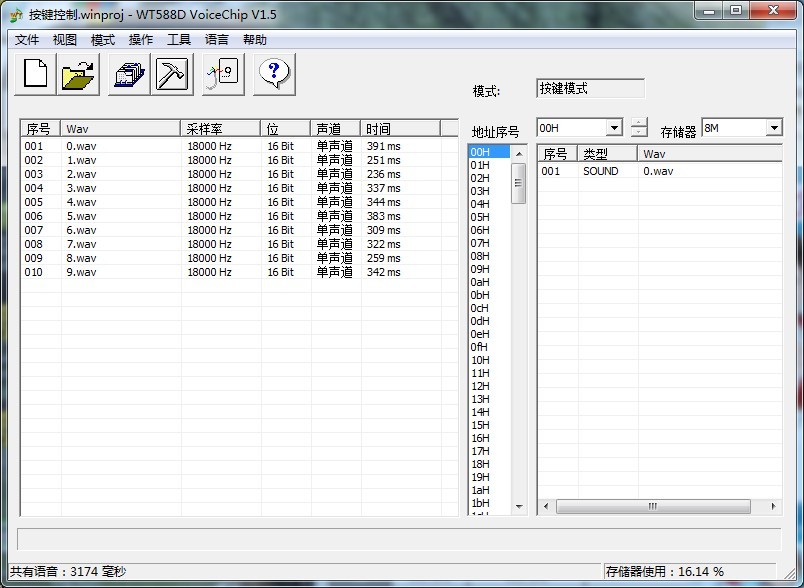
Task: Open the 地址序号 dropdown
Action: pos(614,128)
